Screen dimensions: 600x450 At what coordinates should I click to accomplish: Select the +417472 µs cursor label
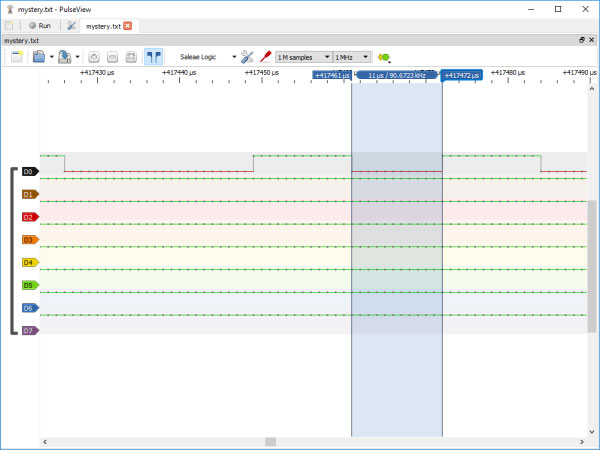coord(461,75)
